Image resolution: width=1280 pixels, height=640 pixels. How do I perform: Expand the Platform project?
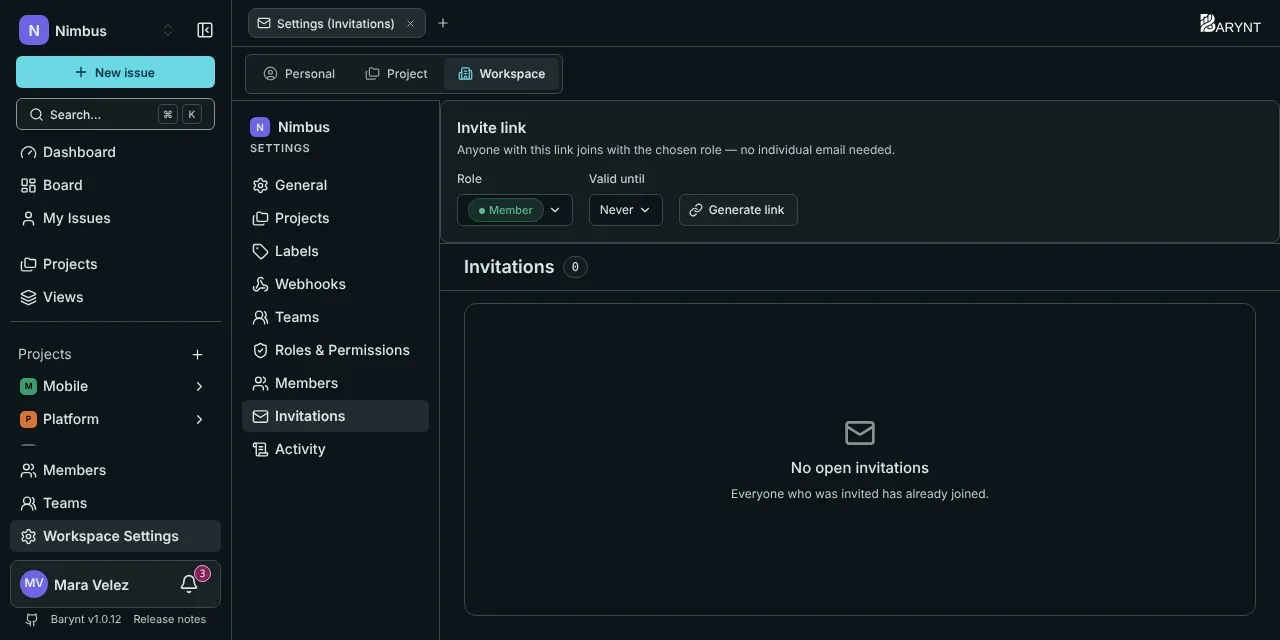click(x=199, y=419)
